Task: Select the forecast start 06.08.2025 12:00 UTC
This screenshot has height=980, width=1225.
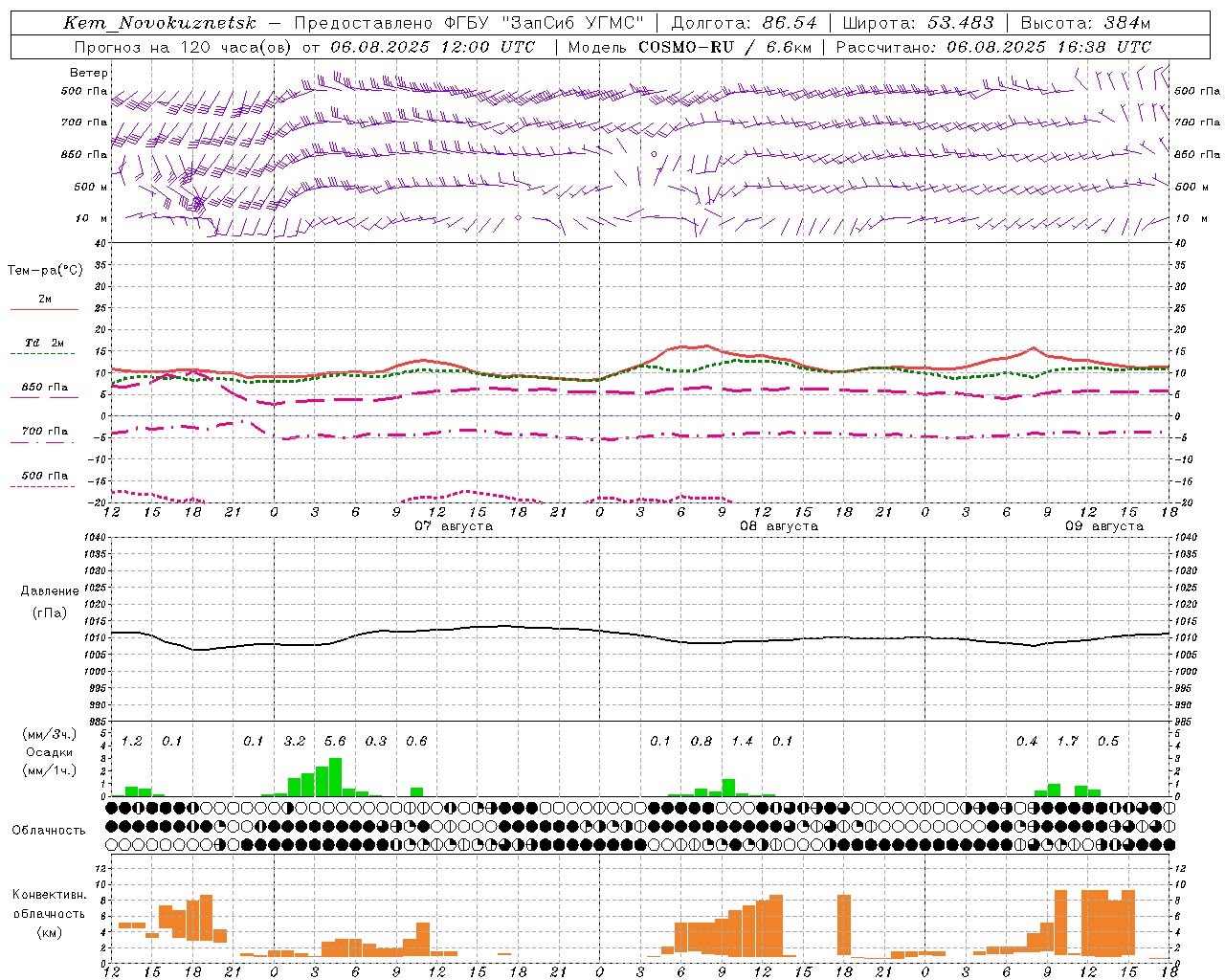Action: pyautogui.click(x=433, y=47)
